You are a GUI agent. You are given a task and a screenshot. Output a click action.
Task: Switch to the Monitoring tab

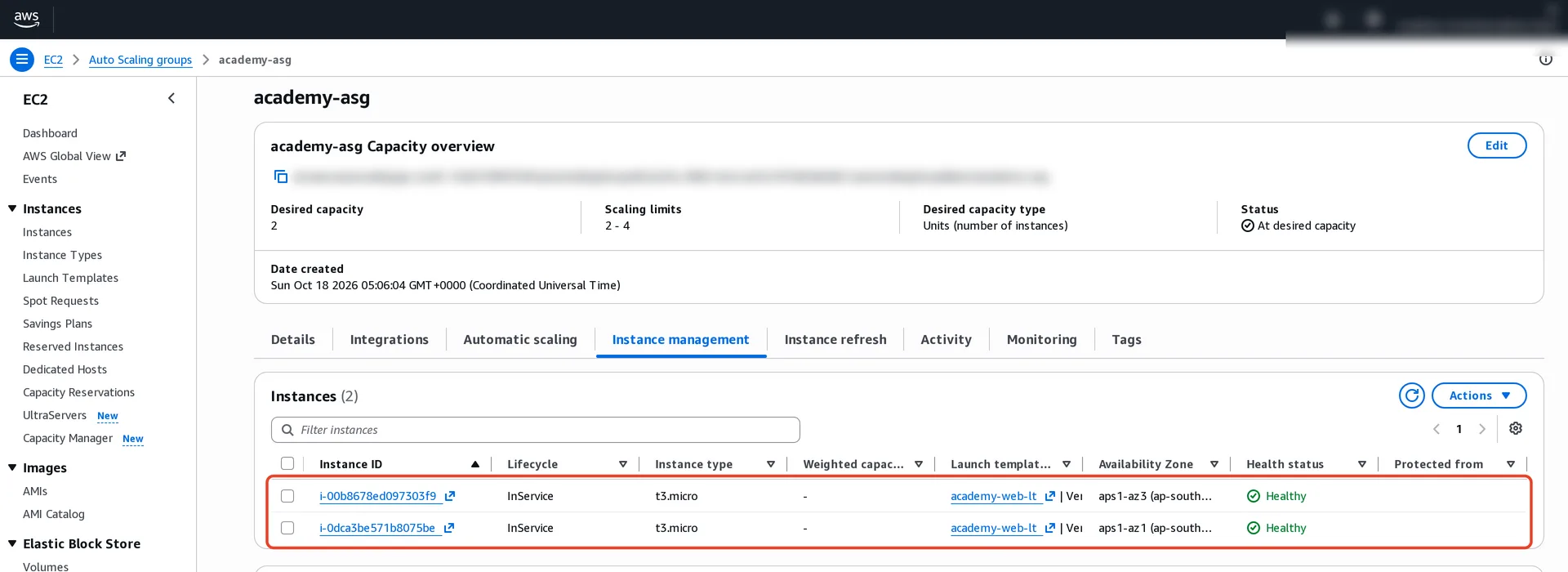coord(1042,339)
